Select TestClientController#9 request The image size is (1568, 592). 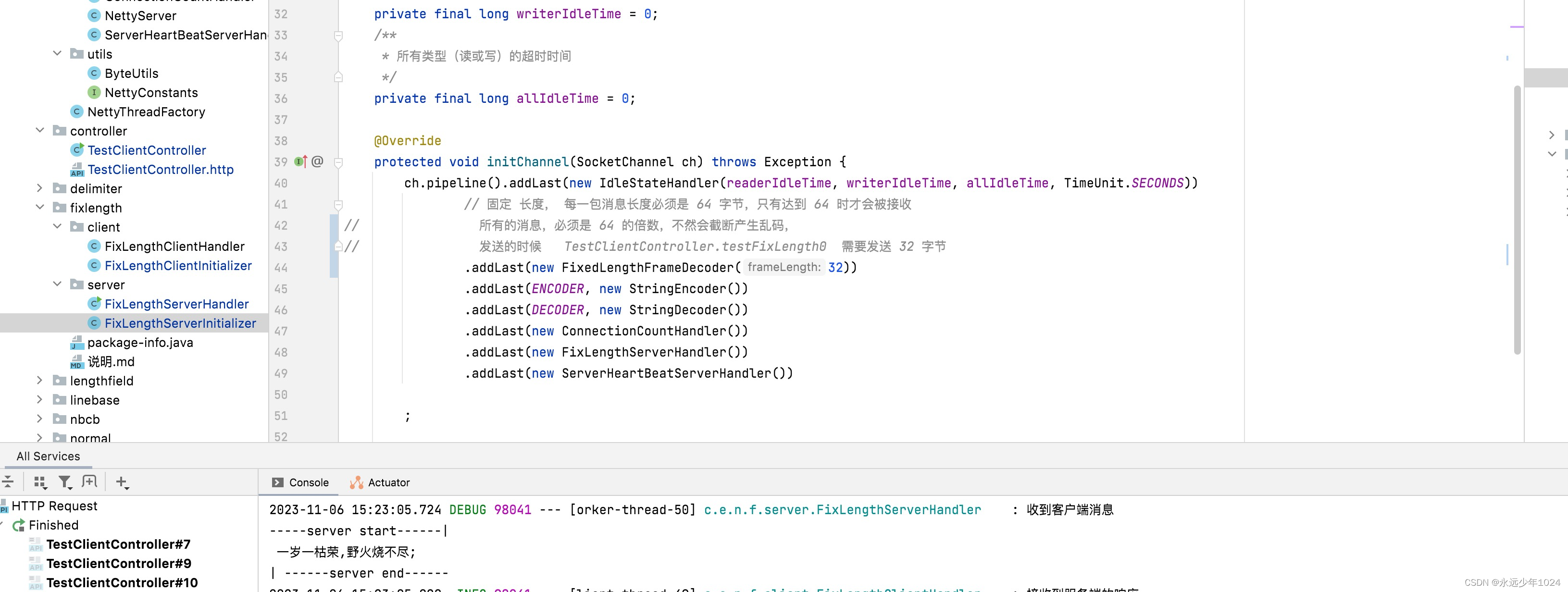point(119,563)
